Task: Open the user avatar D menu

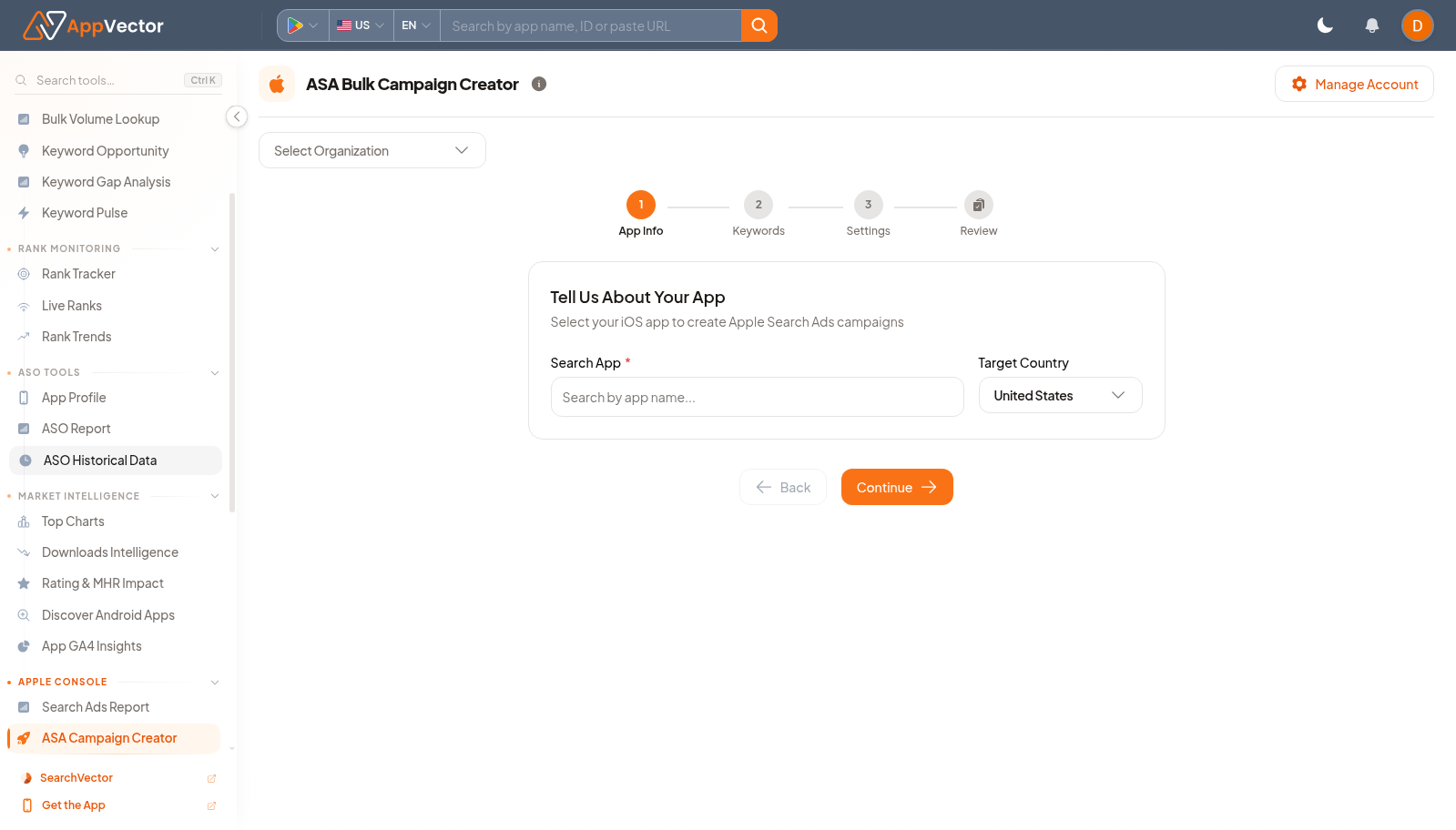Action: (x=1418, y=25)
